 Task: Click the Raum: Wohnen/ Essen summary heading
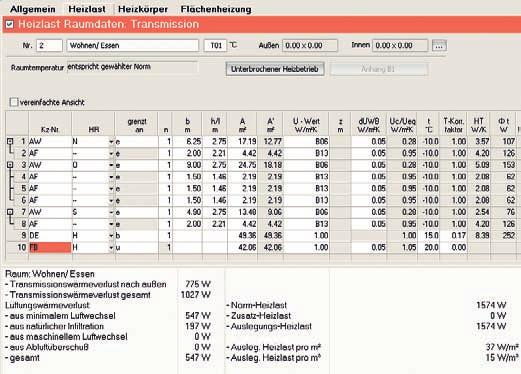[50, 274]
